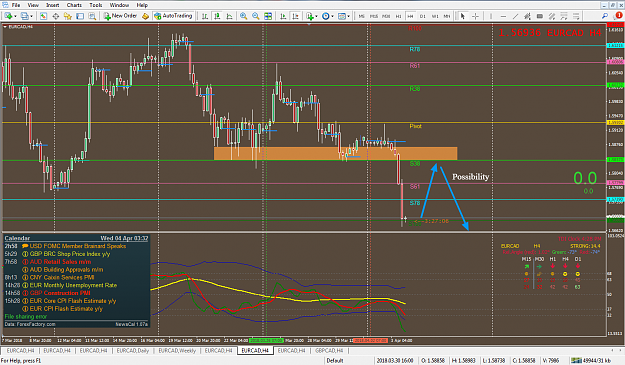Show the Market Watch panel
The width and height of the screenshot is (625, 365).
click(x=43, y=16)
